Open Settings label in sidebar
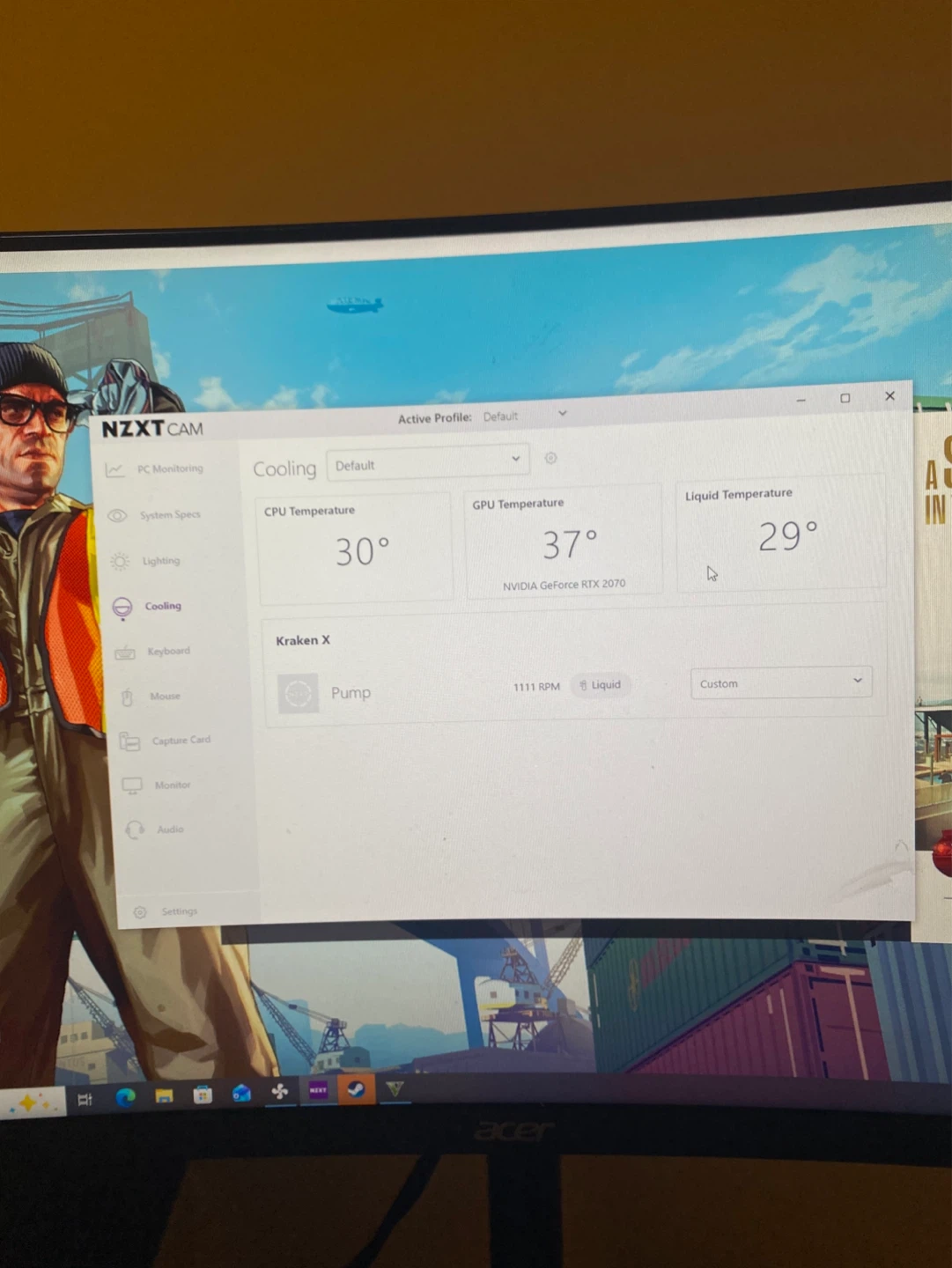The height and width of the screenshot is (1268, 952). tap(180, 911)
